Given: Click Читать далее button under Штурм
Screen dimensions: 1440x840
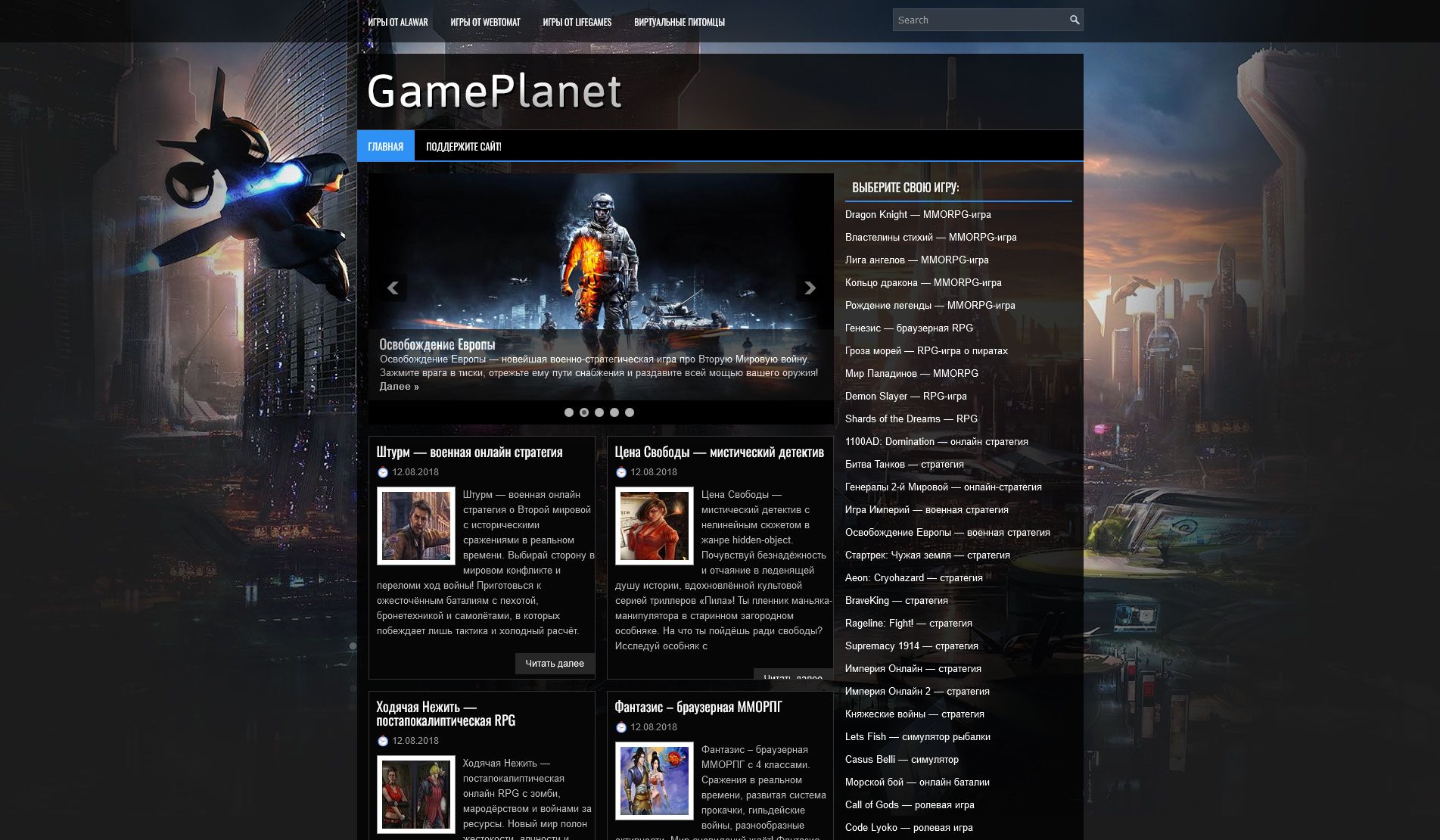Looking at the screenshot, I should tap(555, 663).
